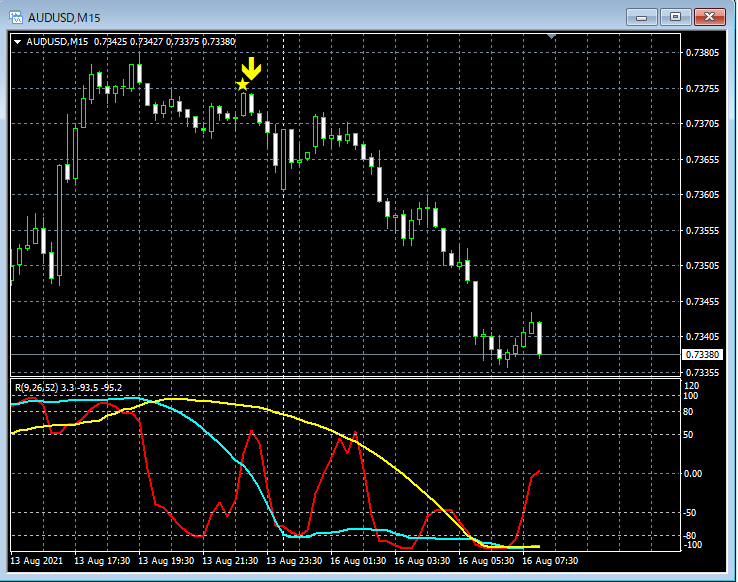Image resolution: width=738 pixels, height=582 pixels.
Task: Click the 0.73805 price axis label
Action: (700, 52)
